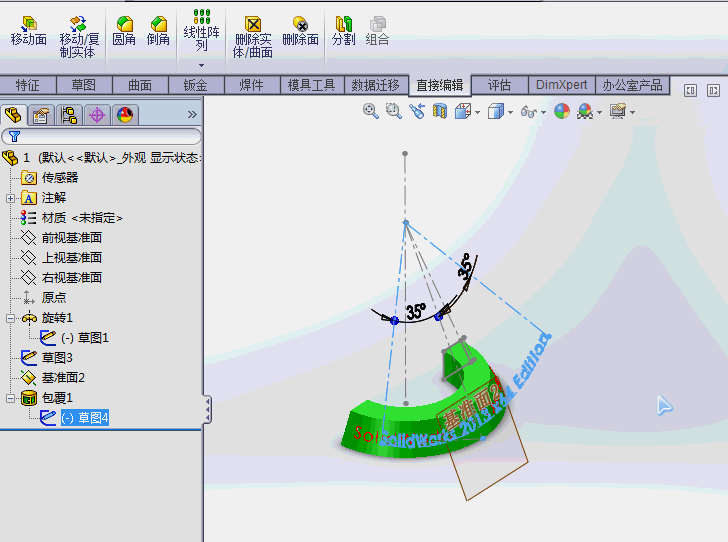This screenshot has height=542, width=728.
Task: Open the 数据迁移 (Data Migration) tab
Action: coord(376,85)
